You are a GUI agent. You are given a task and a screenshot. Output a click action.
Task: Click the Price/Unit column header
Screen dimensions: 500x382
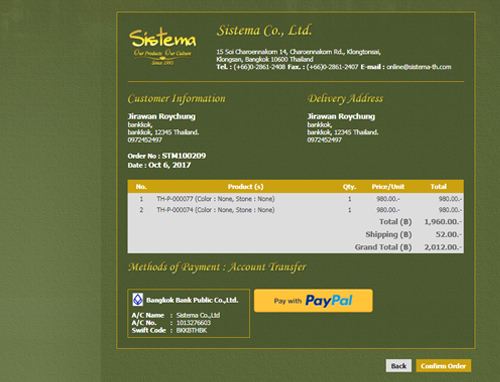tap(388, 187)
